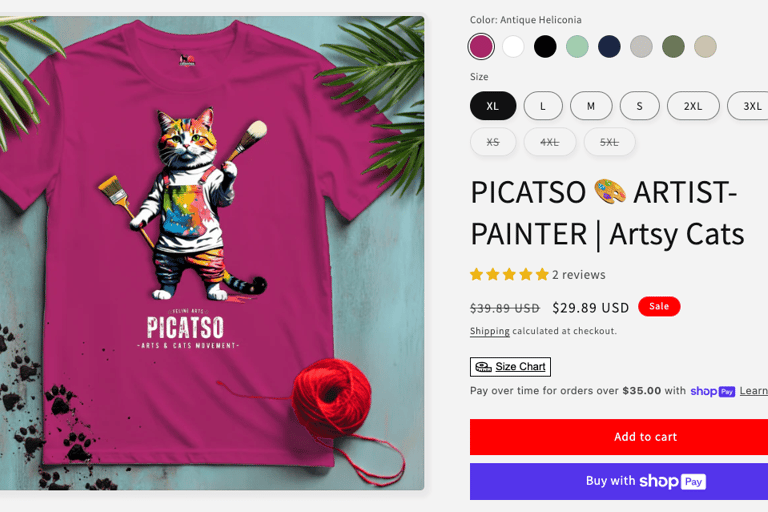Select size L option
The width and height of the screenshot is (768, 512).
coord(543,106)
